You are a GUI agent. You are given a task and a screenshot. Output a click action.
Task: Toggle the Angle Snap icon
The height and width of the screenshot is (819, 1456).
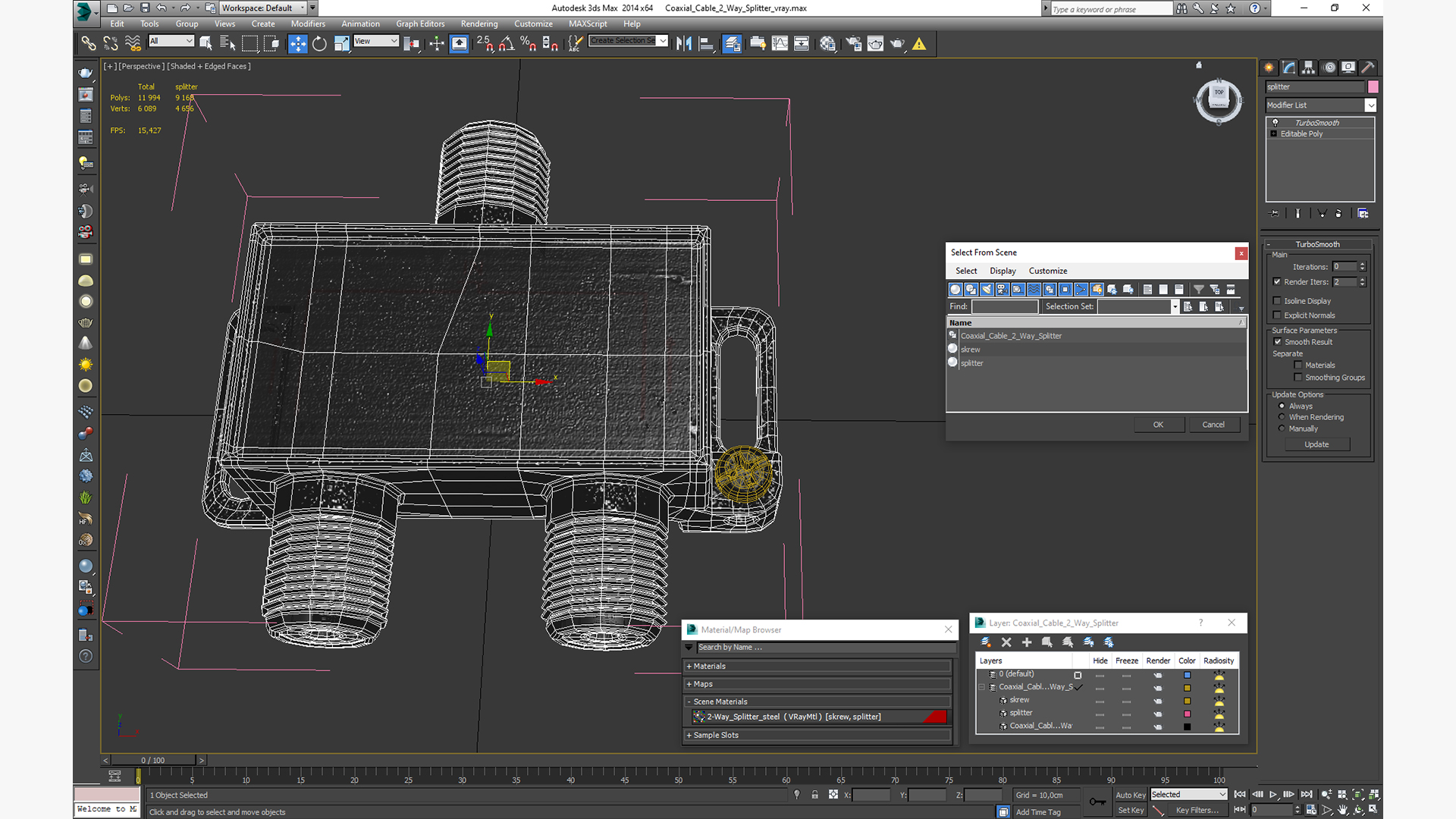(x=507, y=44)
